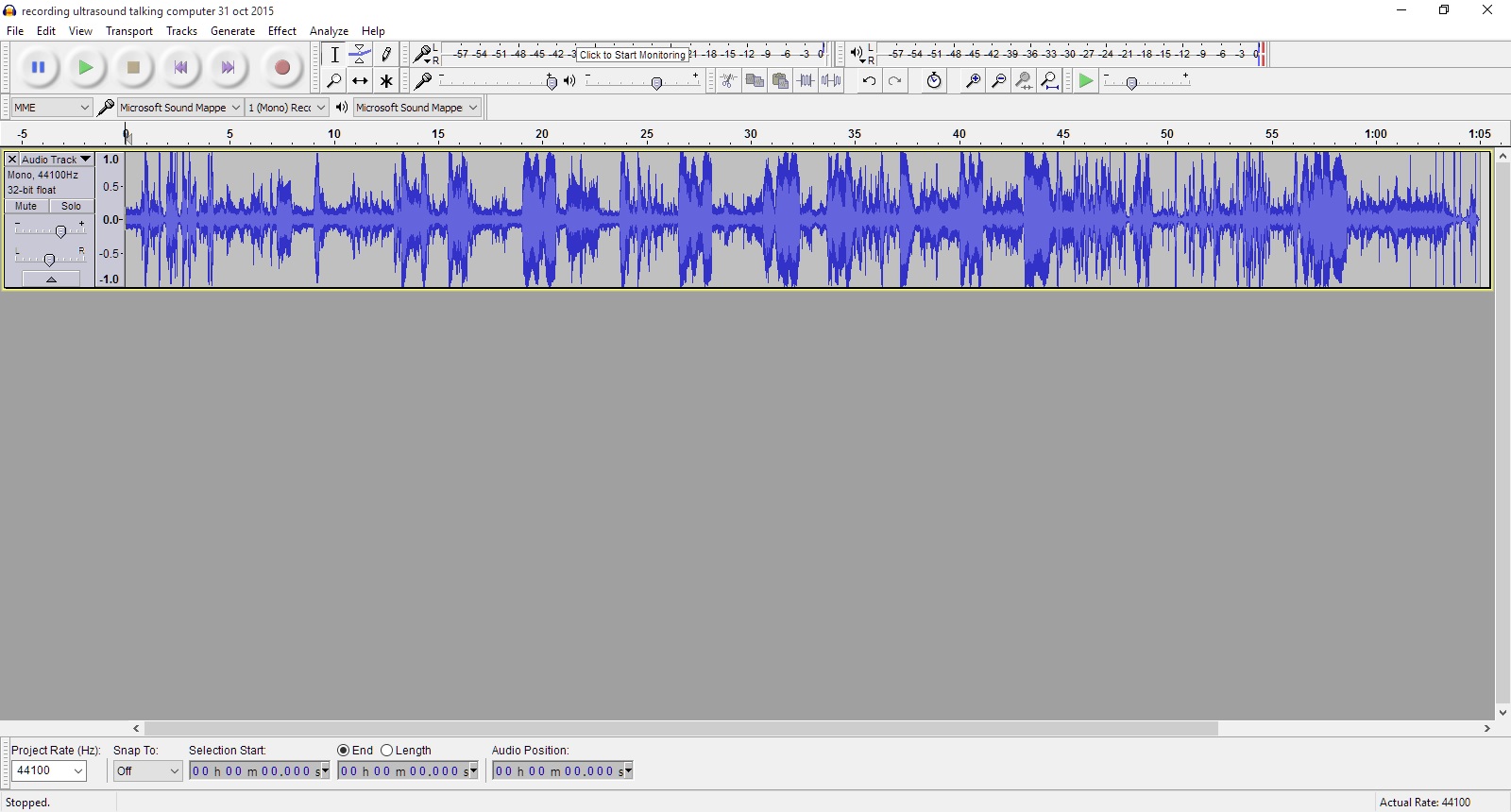Image resolution: width=1511 pixels, height=812 pixels.
Task: Click the track gain slider knob
Action: [60, 231]
